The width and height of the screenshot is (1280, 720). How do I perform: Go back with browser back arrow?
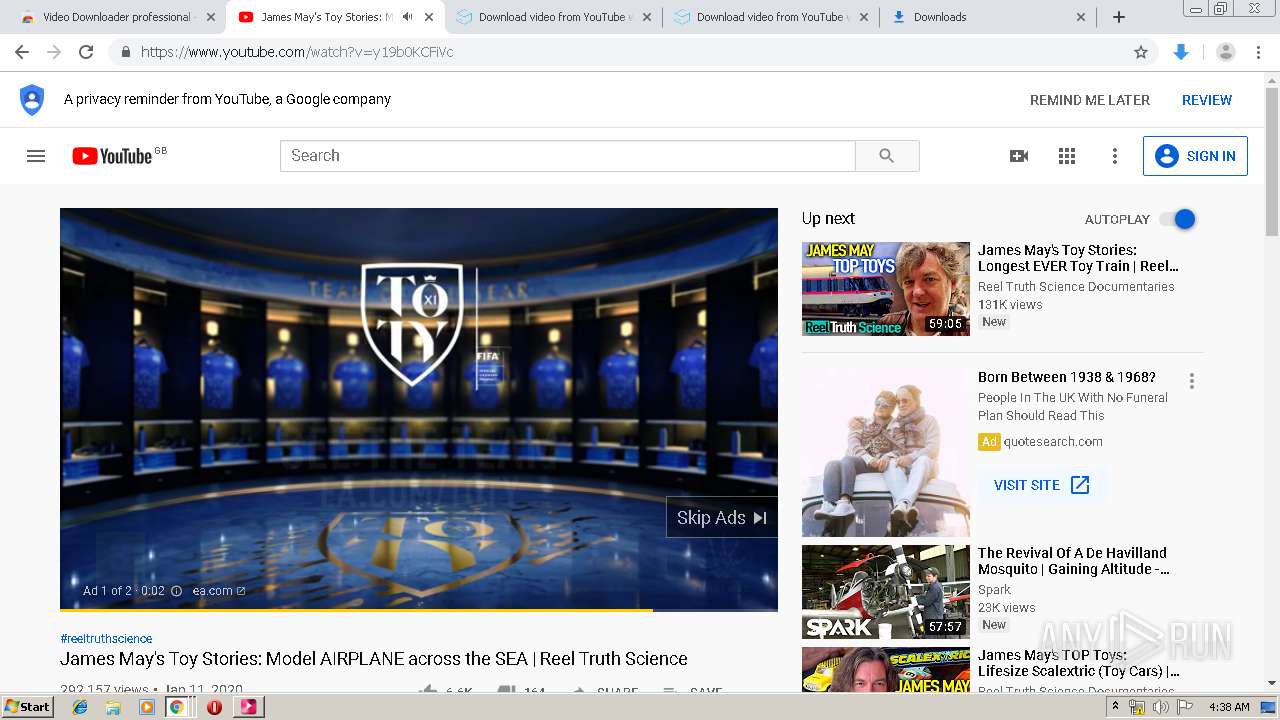coord(22,52)
